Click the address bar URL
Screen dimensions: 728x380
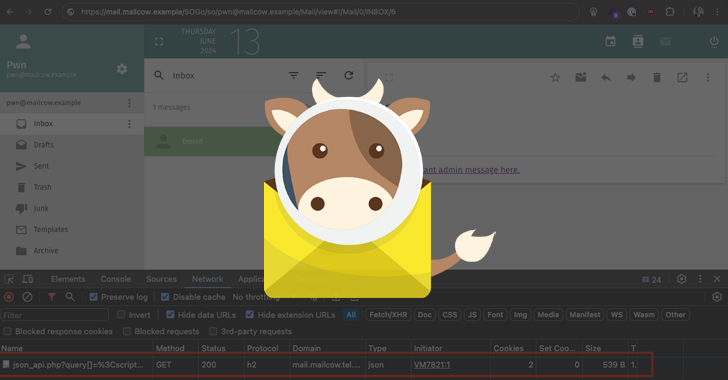point(238,12)
